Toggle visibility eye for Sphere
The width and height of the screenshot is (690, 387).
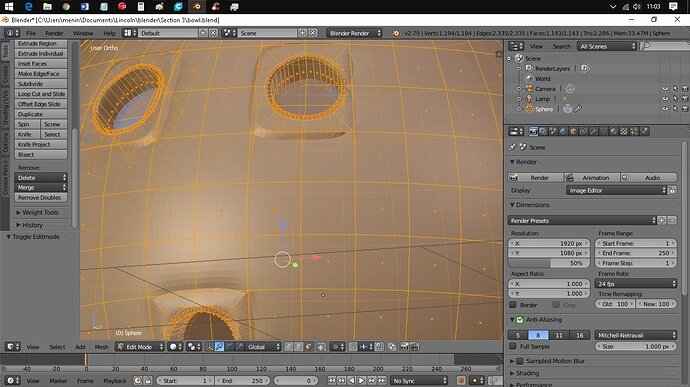(x=665, y=109)
